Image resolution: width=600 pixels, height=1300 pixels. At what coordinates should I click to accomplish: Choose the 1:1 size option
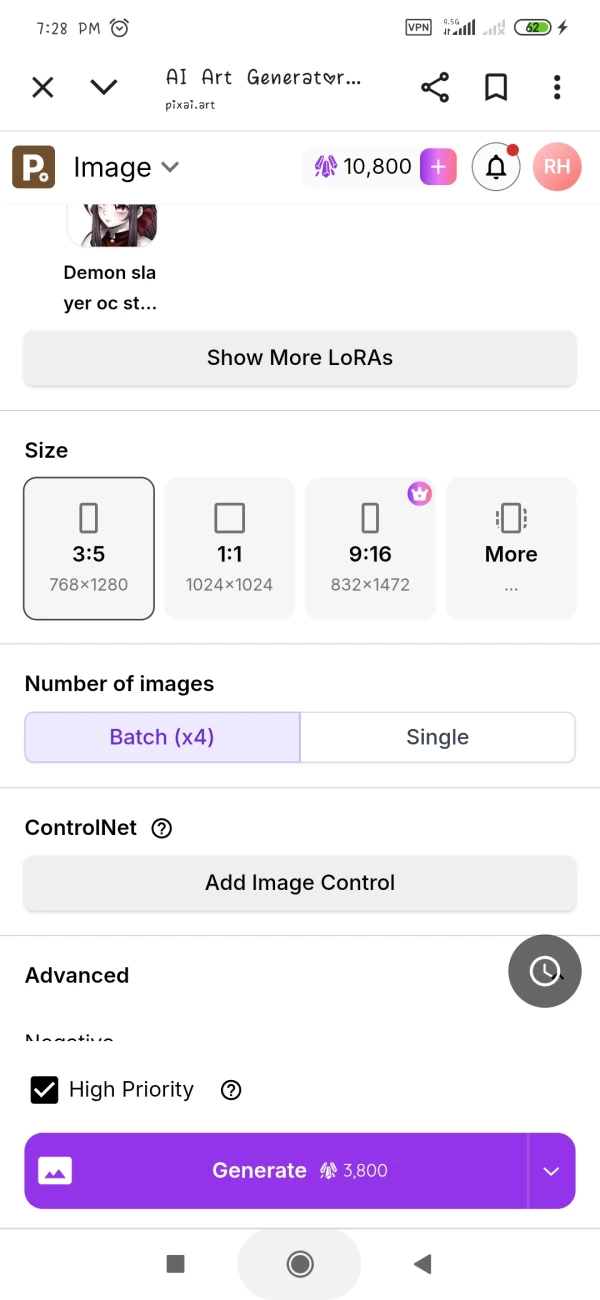click(x=229, y=548)
